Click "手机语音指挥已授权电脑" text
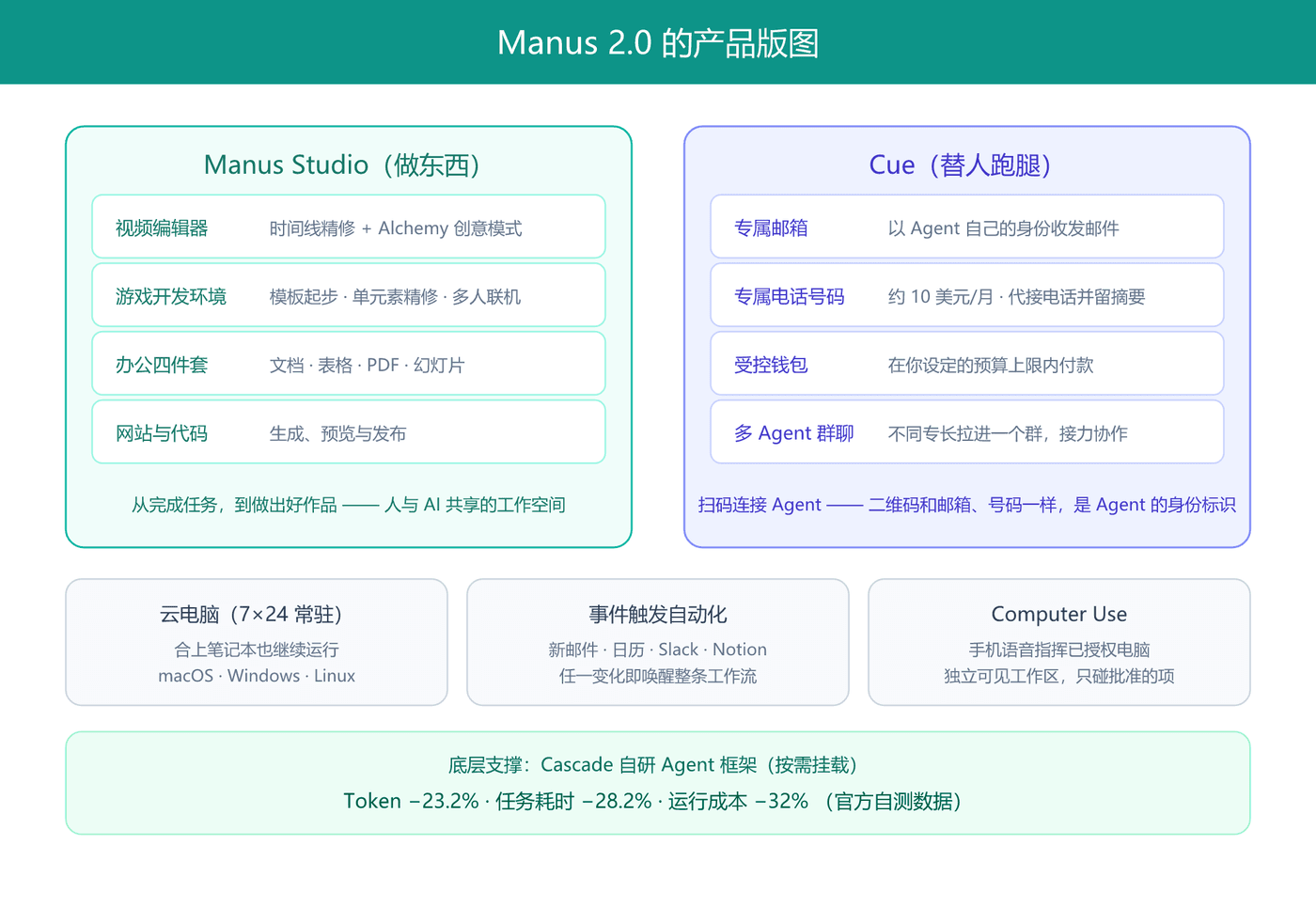The height and width of the screenshot is (908, 1316). (x=1059, y=650)
